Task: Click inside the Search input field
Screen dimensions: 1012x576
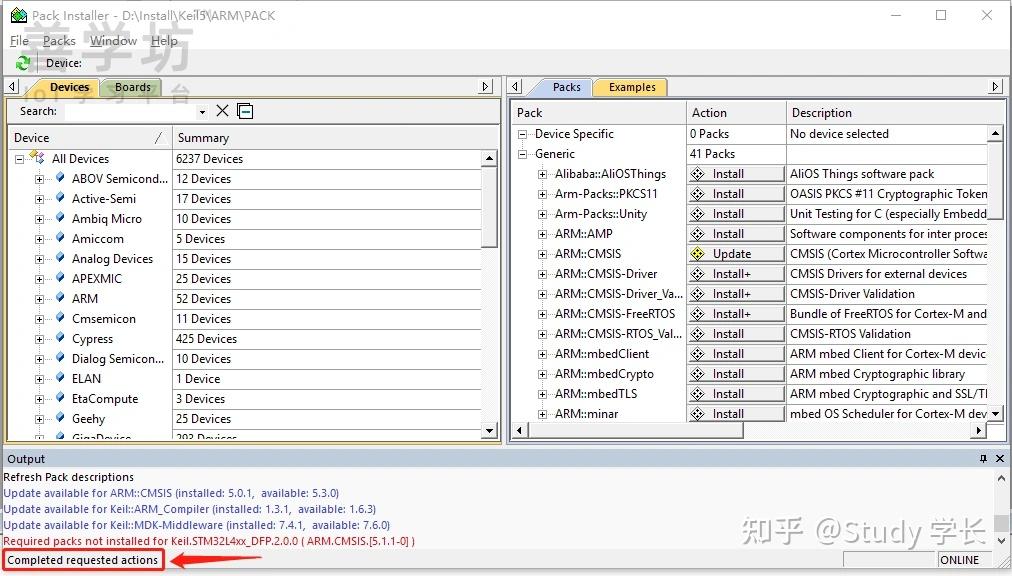Action: pyautogui.click(x=130, y=111)
